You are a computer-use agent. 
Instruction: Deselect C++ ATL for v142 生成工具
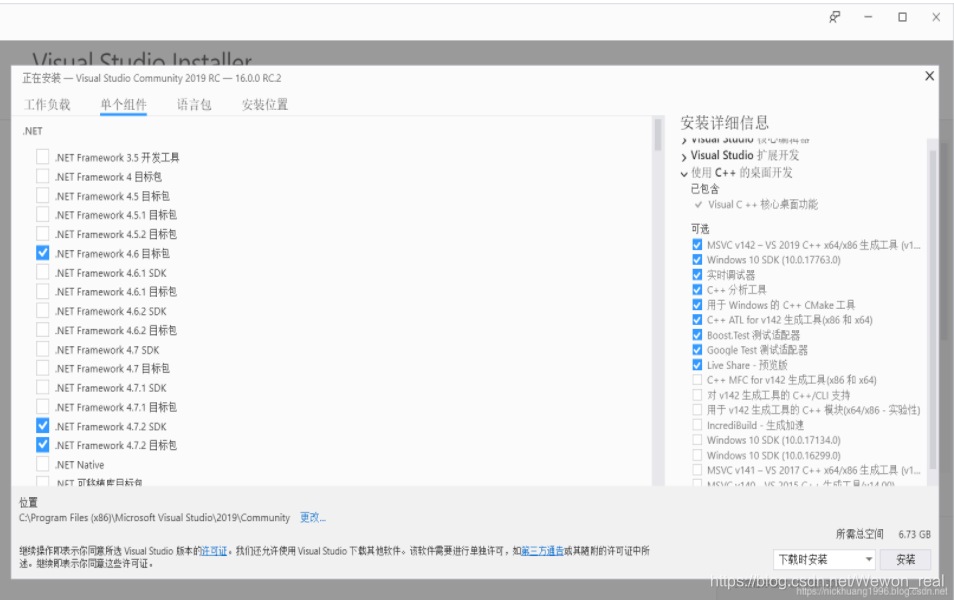697,319
